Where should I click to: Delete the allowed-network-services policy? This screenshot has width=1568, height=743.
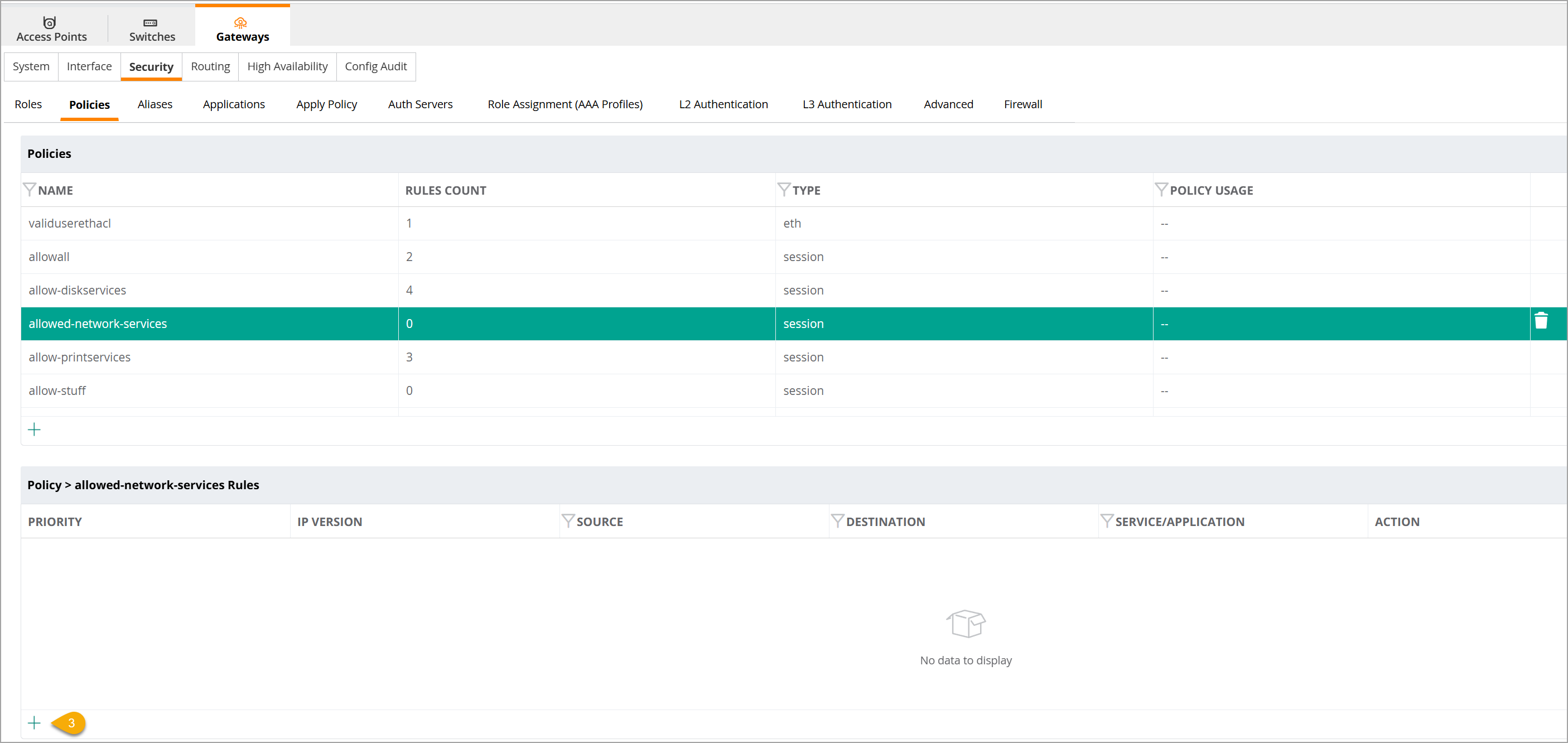(1541, 321)
